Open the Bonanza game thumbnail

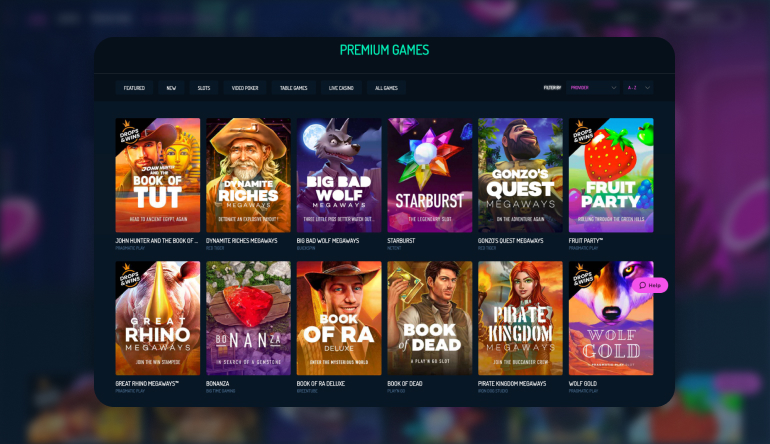248,318
